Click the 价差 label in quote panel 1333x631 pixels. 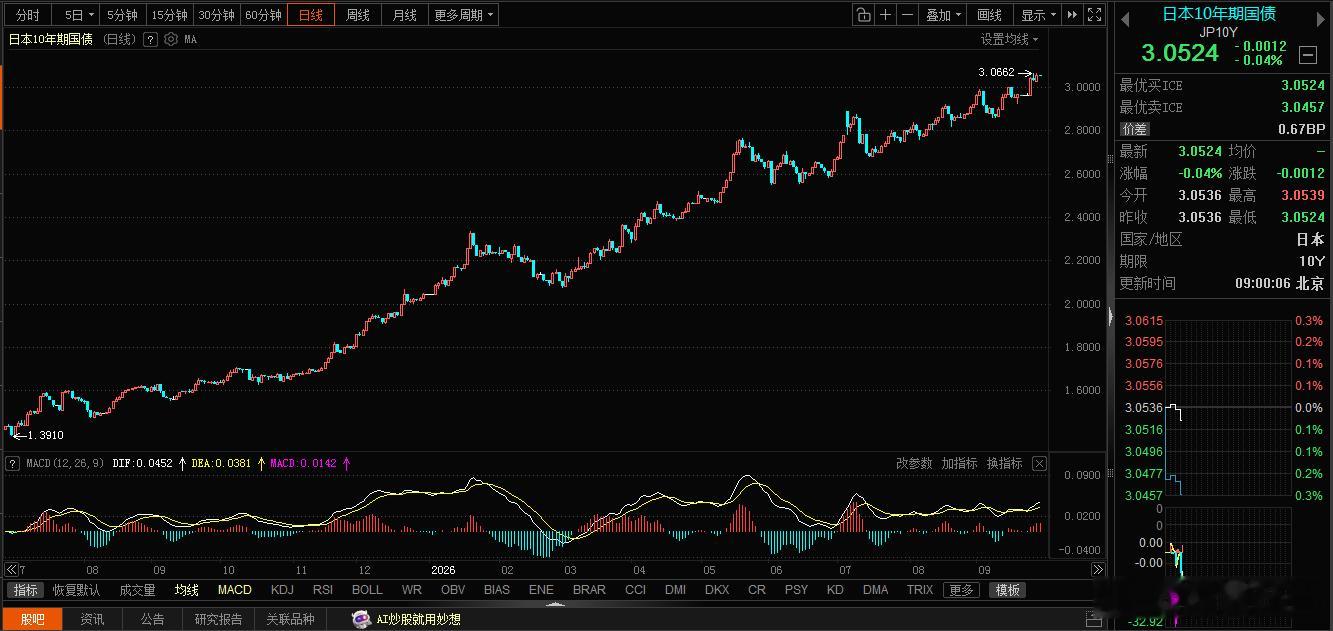pyautogui.click(x=1135, y=129)
